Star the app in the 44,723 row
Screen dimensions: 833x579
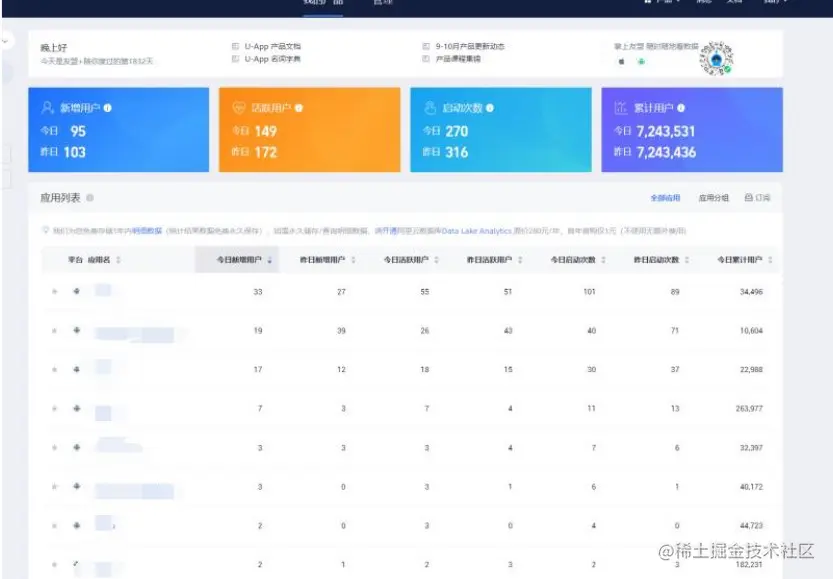54,526
